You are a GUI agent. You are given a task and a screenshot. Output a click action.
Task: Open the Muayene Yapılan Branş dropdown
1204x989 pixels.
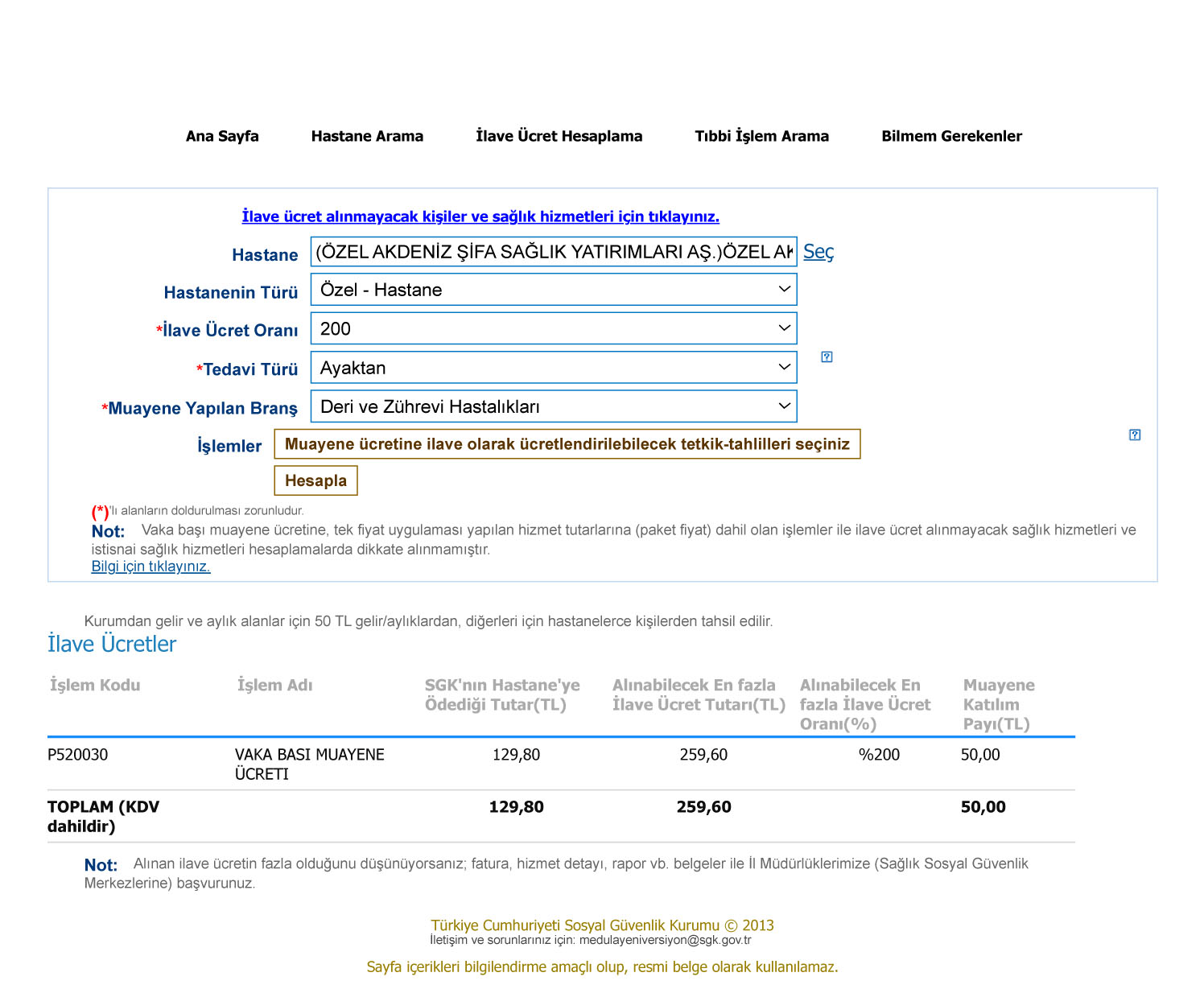[553, 406]
